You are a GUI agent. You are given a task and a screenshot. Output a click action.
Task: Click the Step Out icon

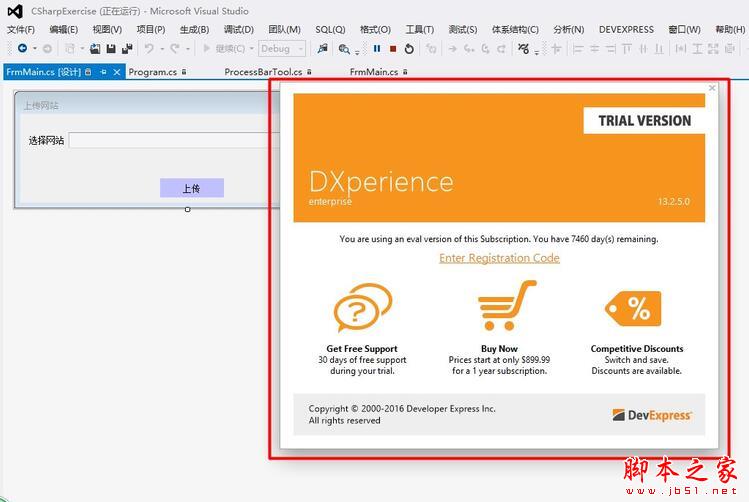point(501,49)
